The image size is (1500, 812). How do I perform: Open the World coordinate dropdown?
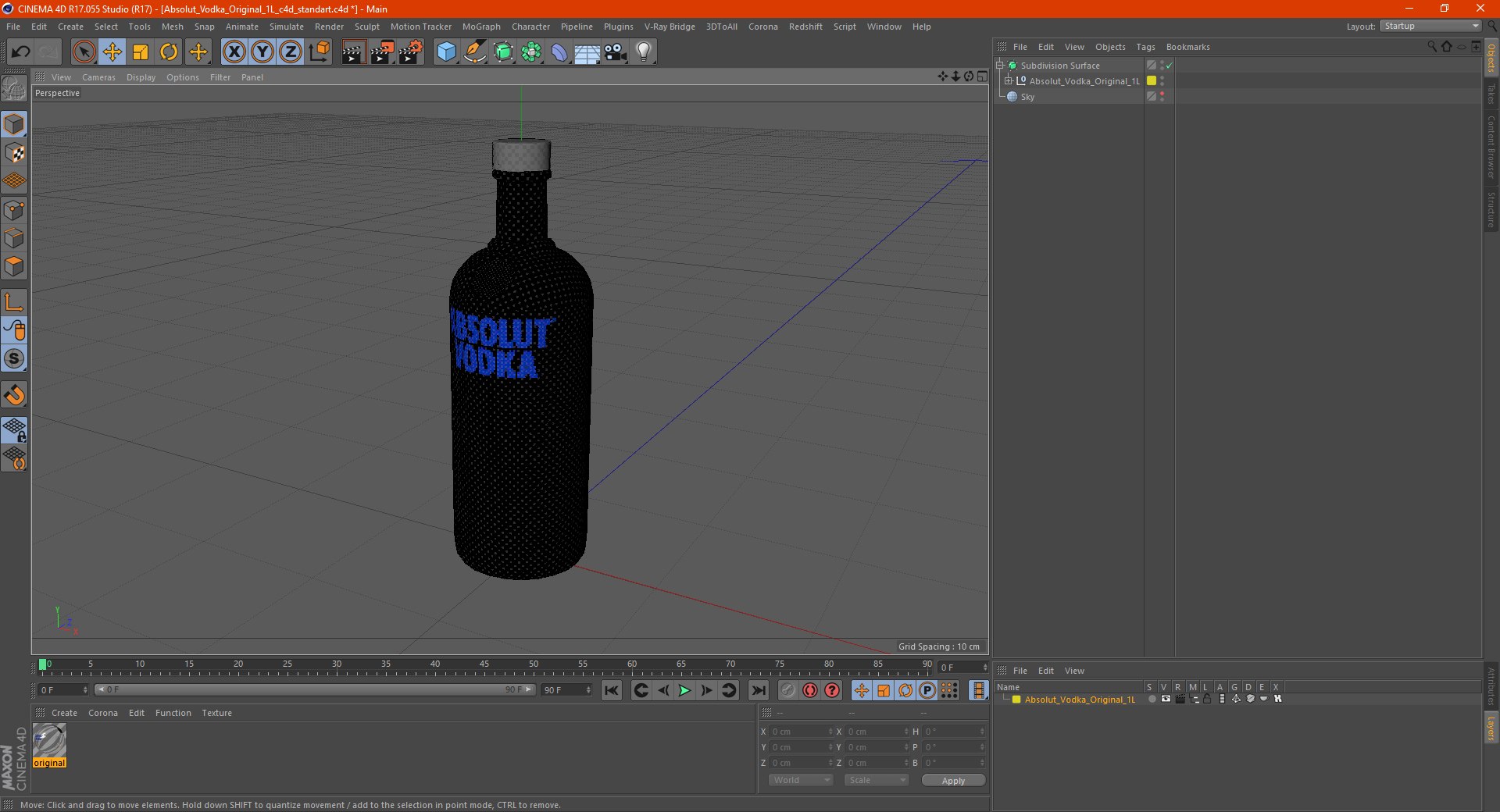pos(801,780)
